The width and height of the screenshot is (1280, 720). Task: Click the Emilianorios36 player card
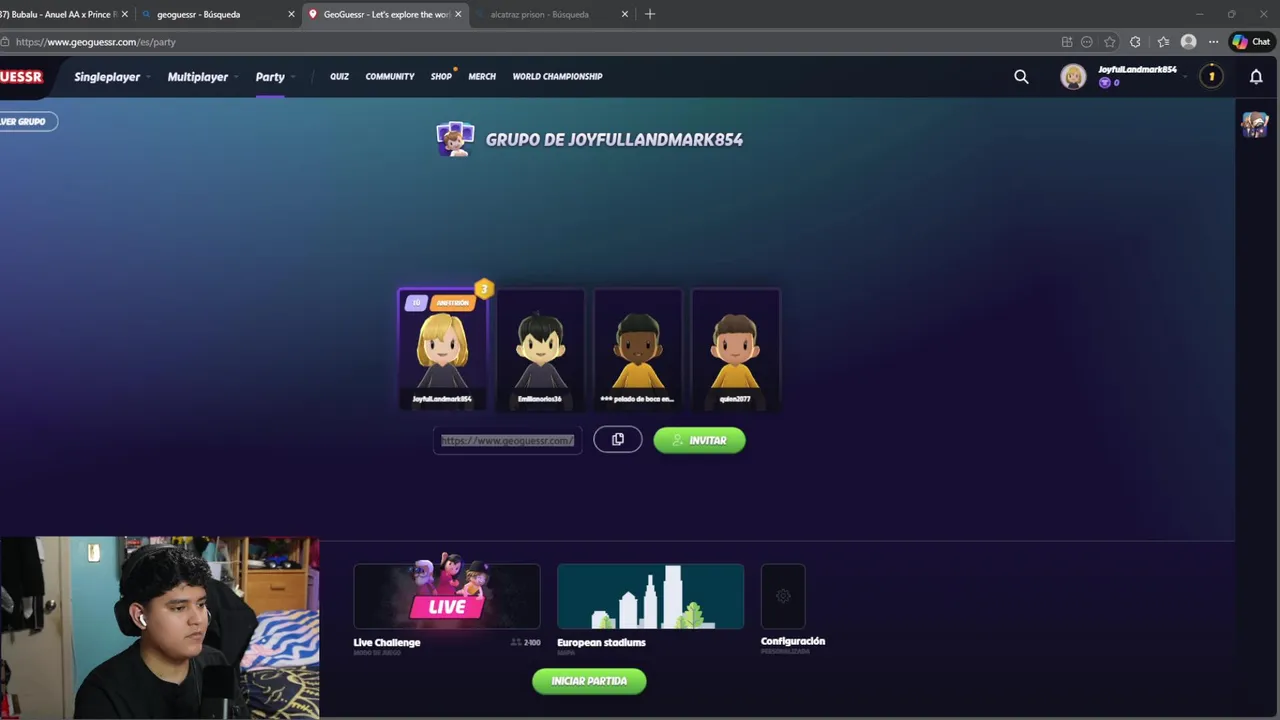[540, 349]
